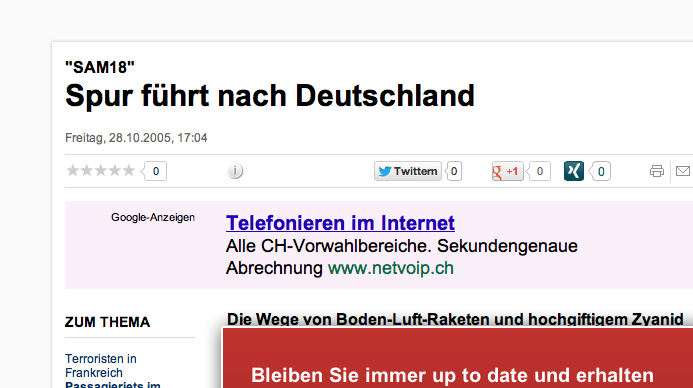Open the rating count bubble
The width and height of the screenshot is (693, 388).
pyautogui.click(x=154, y=171)
